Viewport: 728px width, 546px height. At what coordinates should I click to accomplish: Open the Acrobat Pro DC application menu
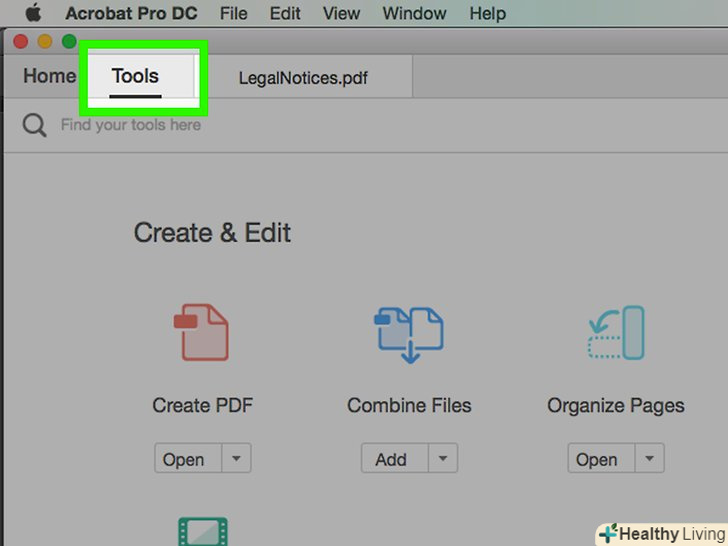tap(131, 13)
